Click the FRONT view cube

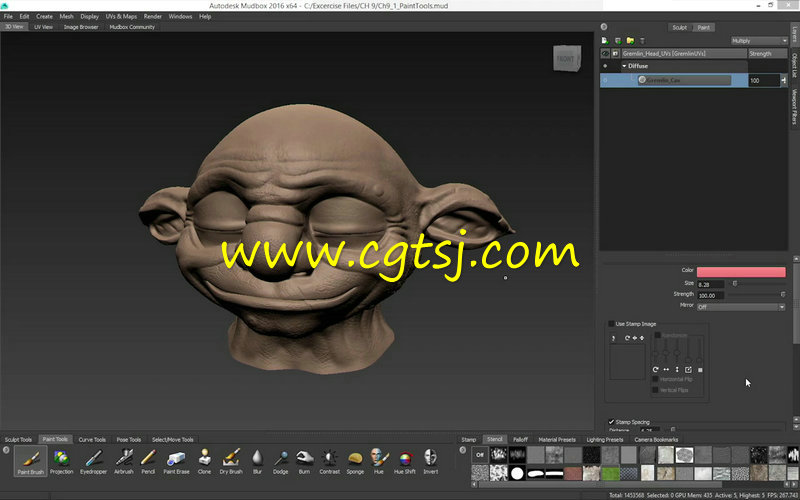[567, 58]
